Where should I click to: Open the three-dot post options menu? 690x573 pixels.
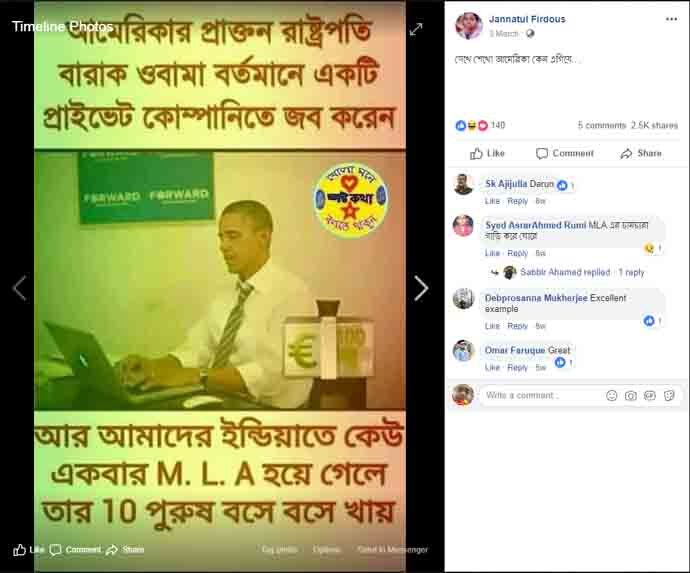(672, 19)
